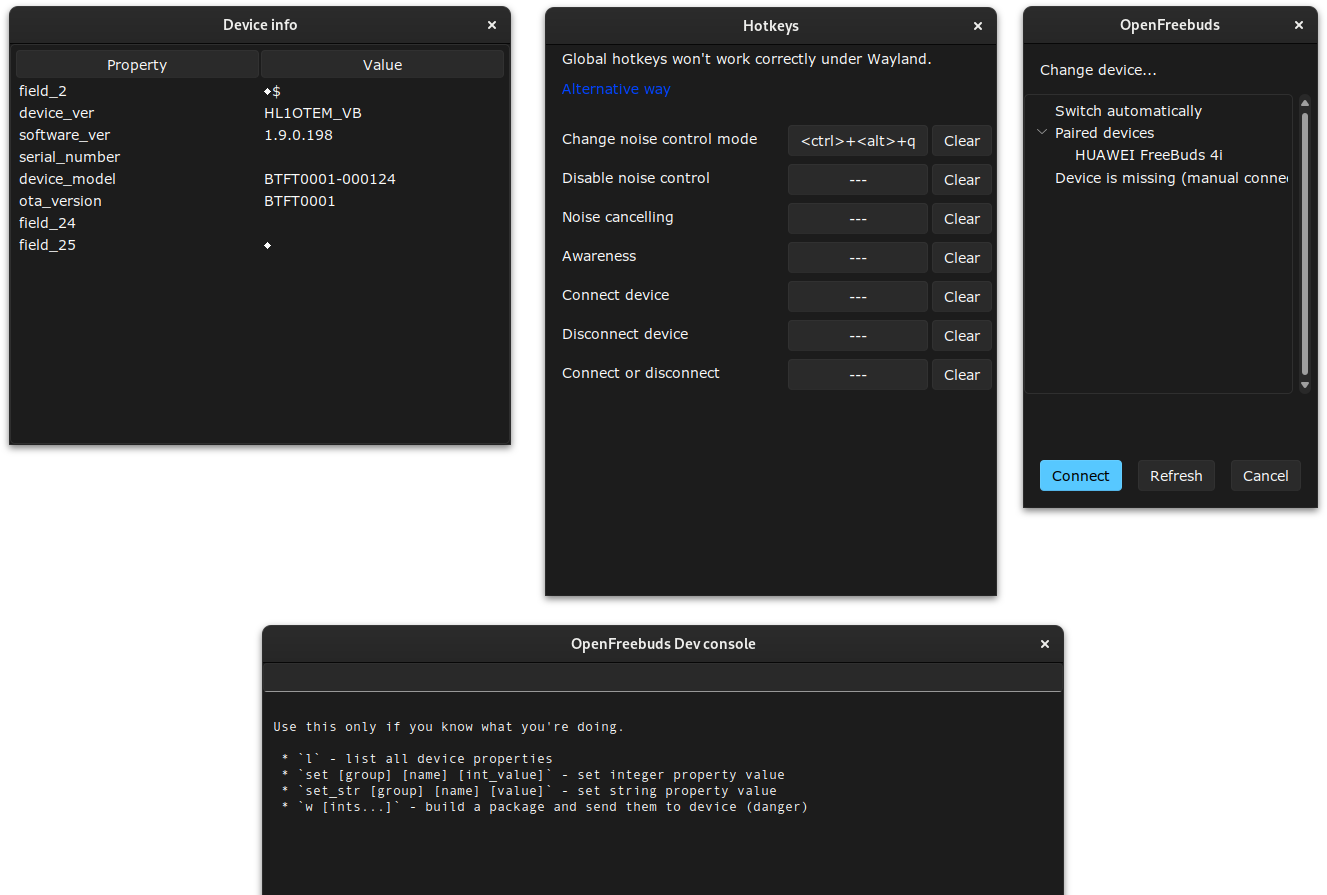
Task: Close the OpenFreebuds change device window
Action: pos(1299,25)
